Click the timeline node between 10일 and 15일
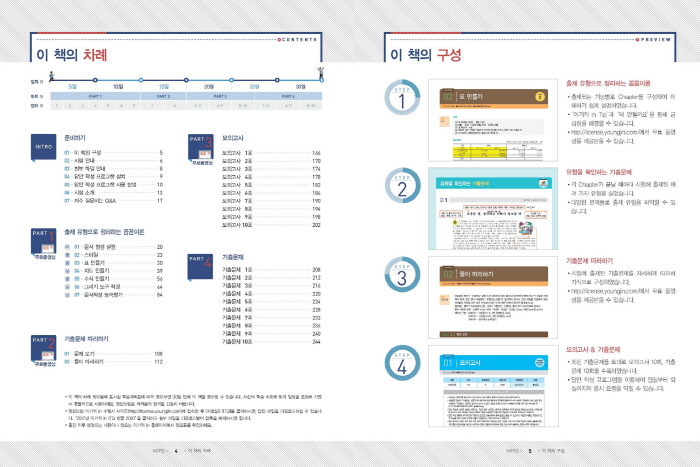The image size is (700, 467). click(x=141, y=80)
